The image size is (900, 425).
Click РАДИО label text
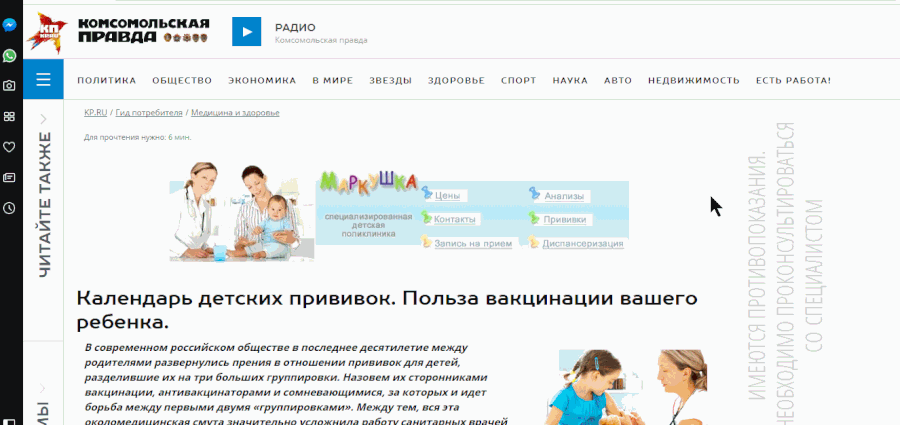click(x=295, y=28)
